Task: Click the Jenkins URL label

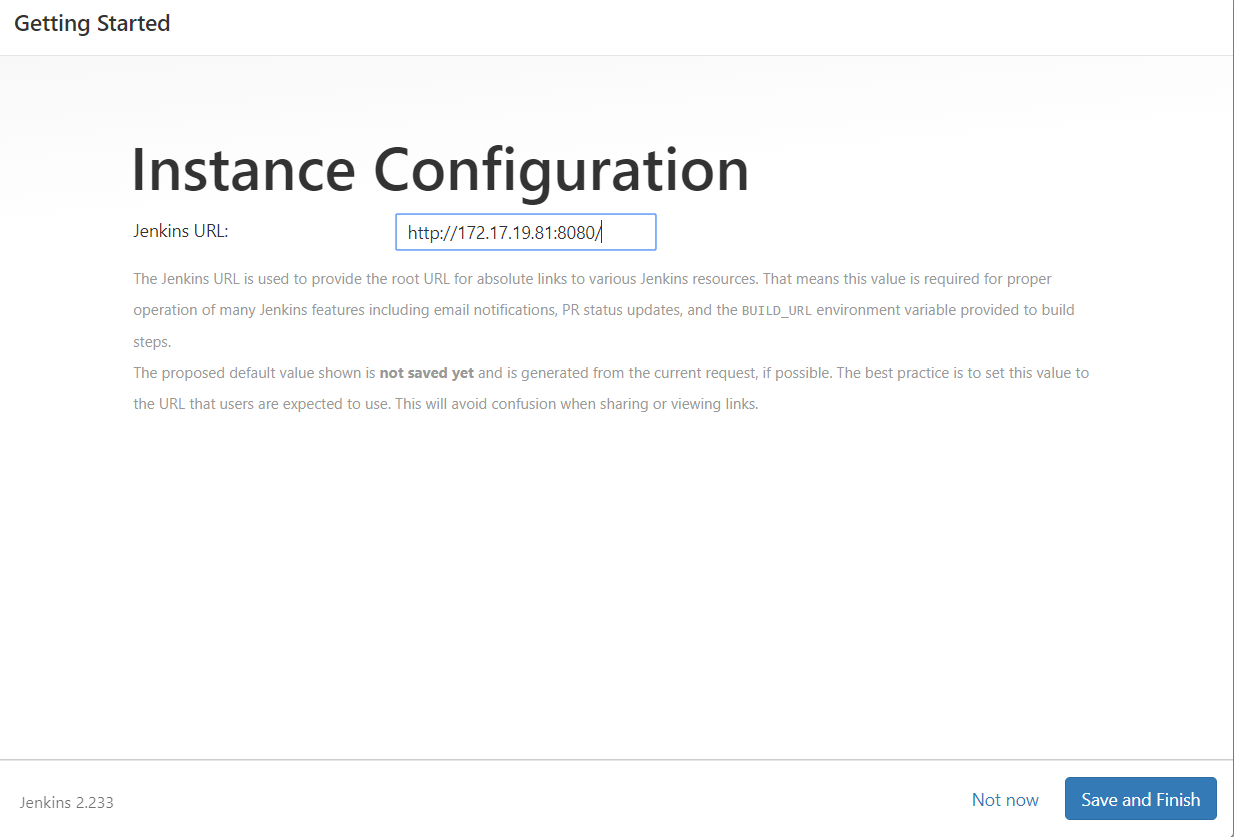Action: pos(181,231)
